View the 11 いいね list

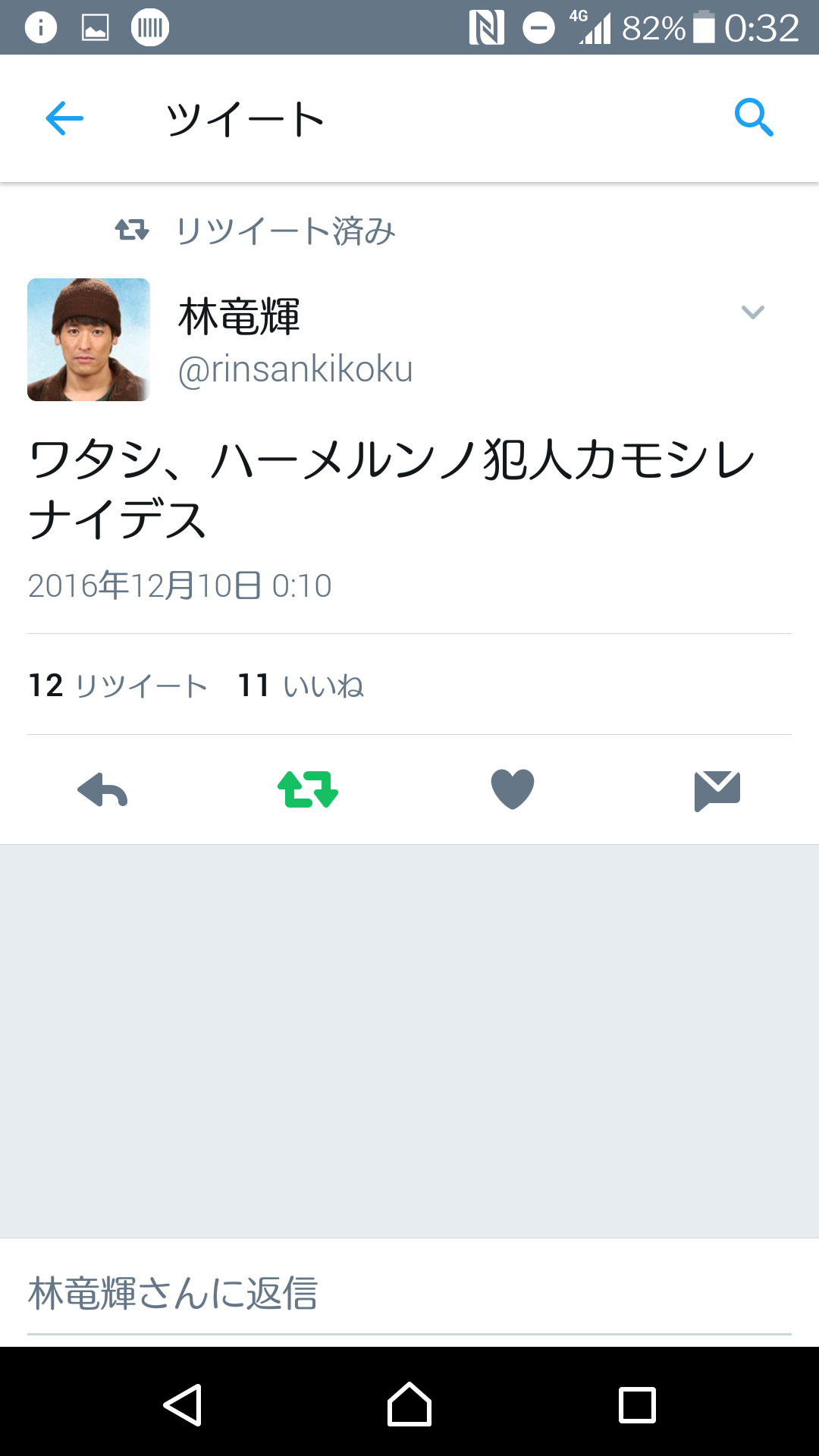pos(301,686)
